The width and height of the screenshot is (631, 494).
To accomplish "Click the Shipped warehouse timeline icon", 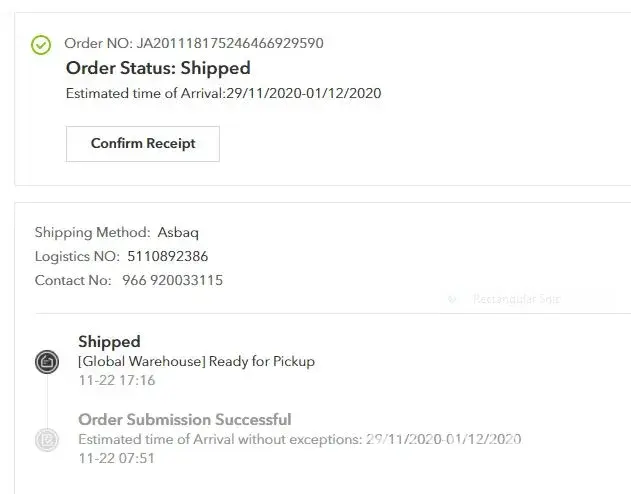I will [x=47, y=361].
